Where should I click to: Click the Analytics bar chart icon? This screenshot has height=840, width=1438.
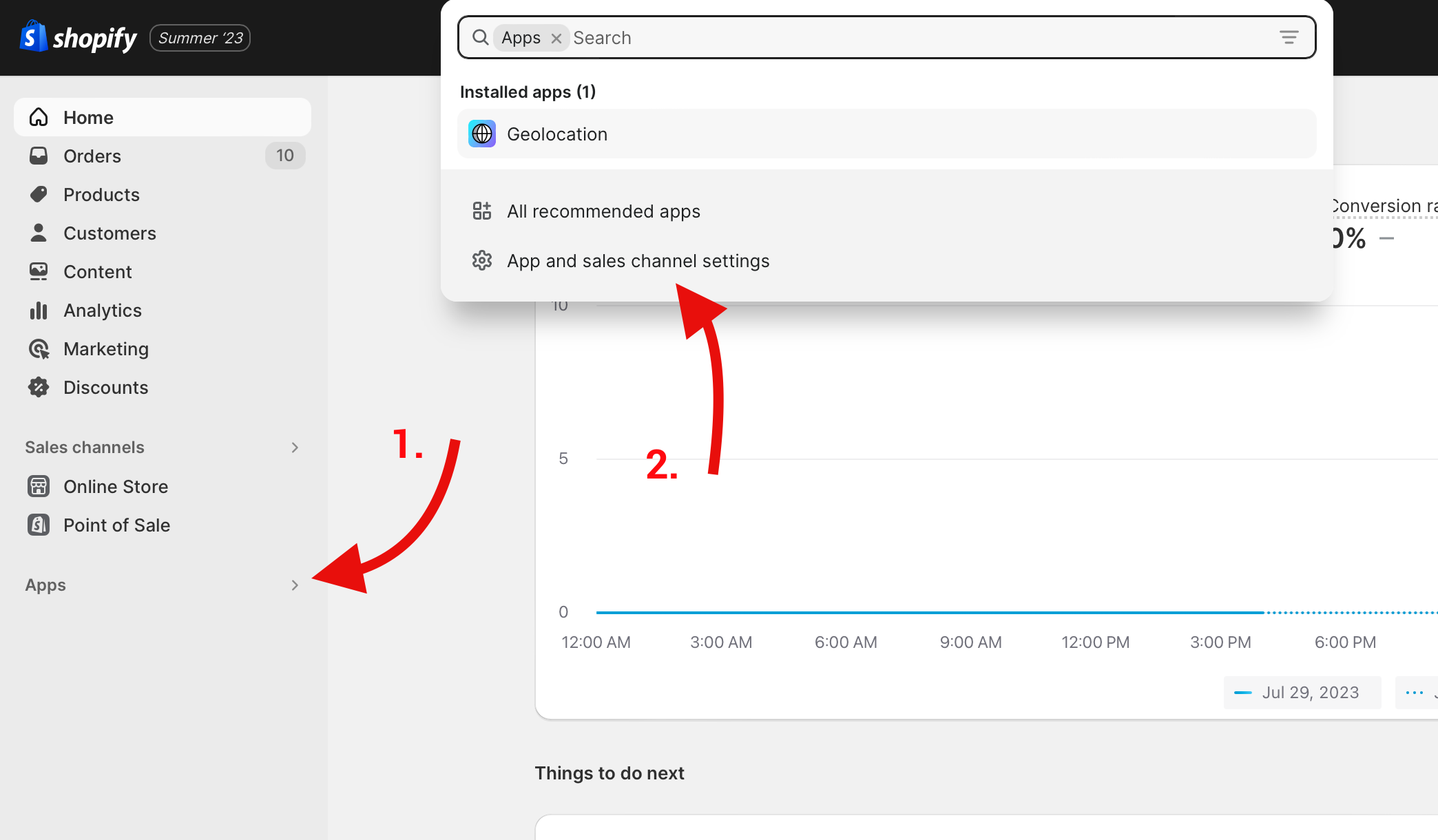pyautogui.click(x=39, y=310)
